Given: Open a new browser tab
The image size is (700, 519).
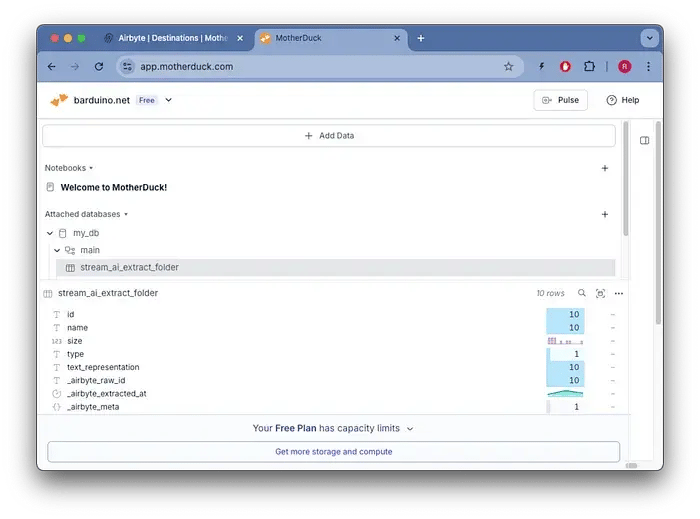Looking at the screenshot, I should tap(421, 38).
